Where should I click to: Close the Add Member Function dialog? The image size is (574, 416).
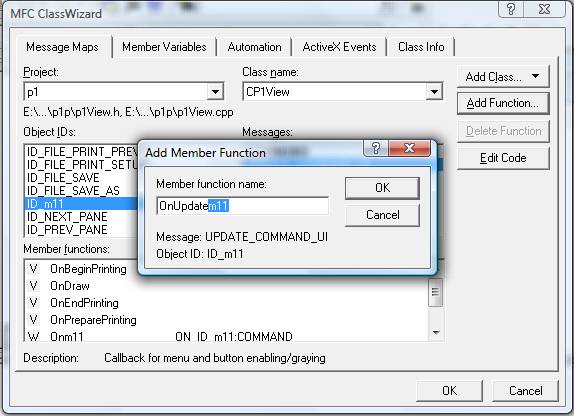click(x=409, y=149)
